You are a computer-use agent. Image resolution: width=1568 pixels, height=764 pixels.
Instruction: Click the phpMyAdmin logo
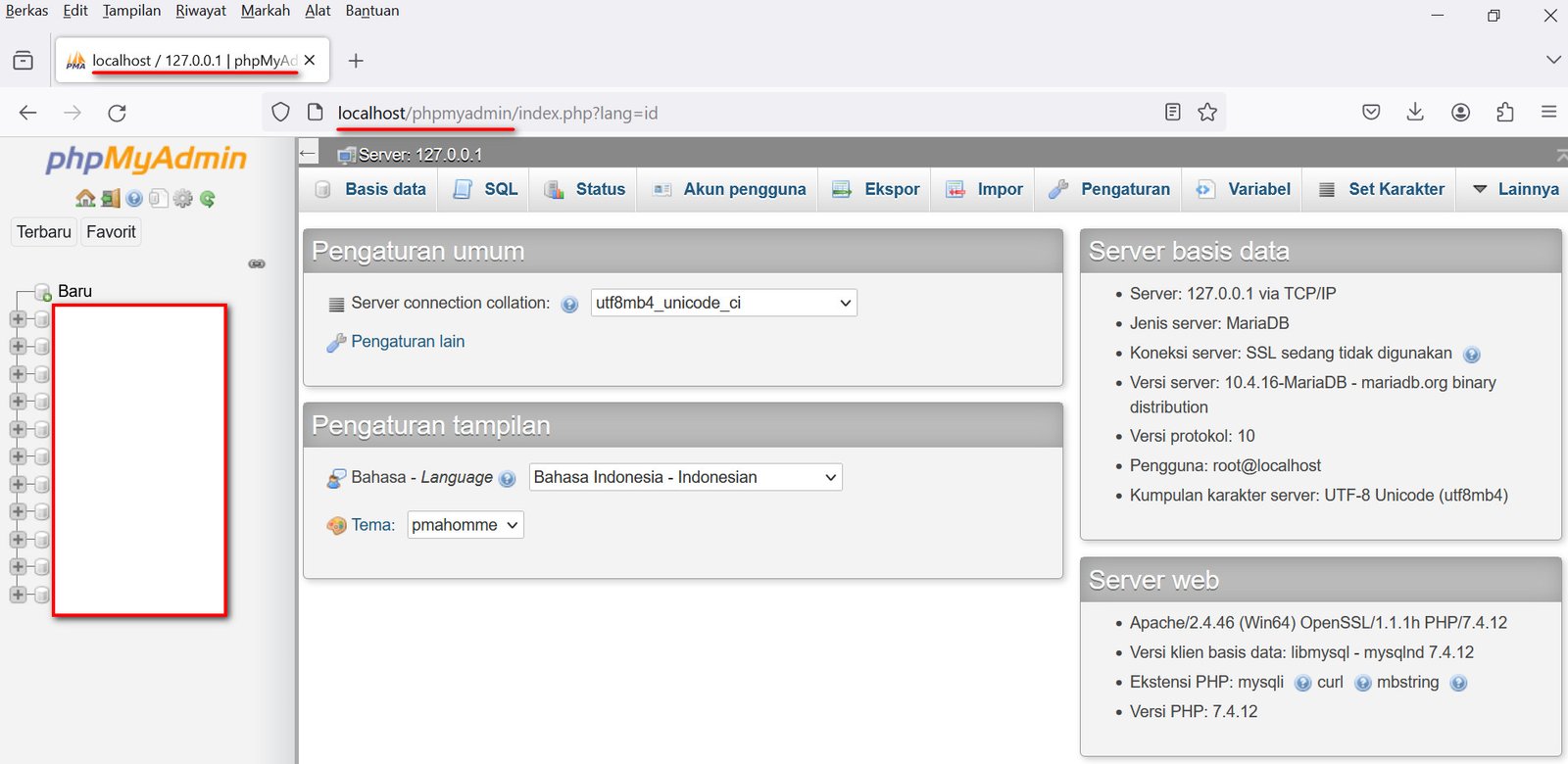[x=146, y=159]
